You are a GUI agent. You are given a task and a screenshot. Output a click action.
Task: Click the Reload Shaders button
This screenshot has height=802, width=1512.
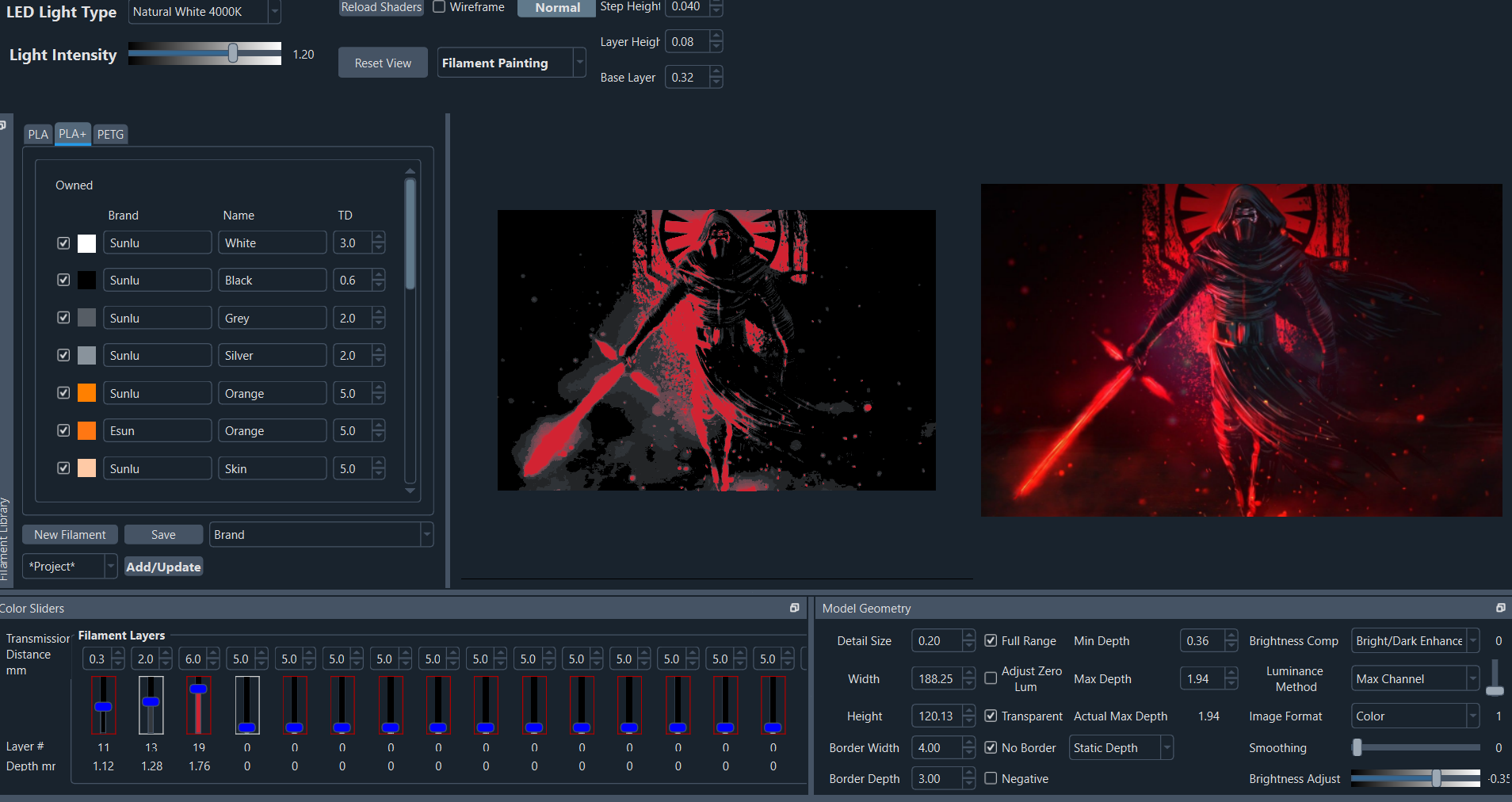(x=381, y=7)
